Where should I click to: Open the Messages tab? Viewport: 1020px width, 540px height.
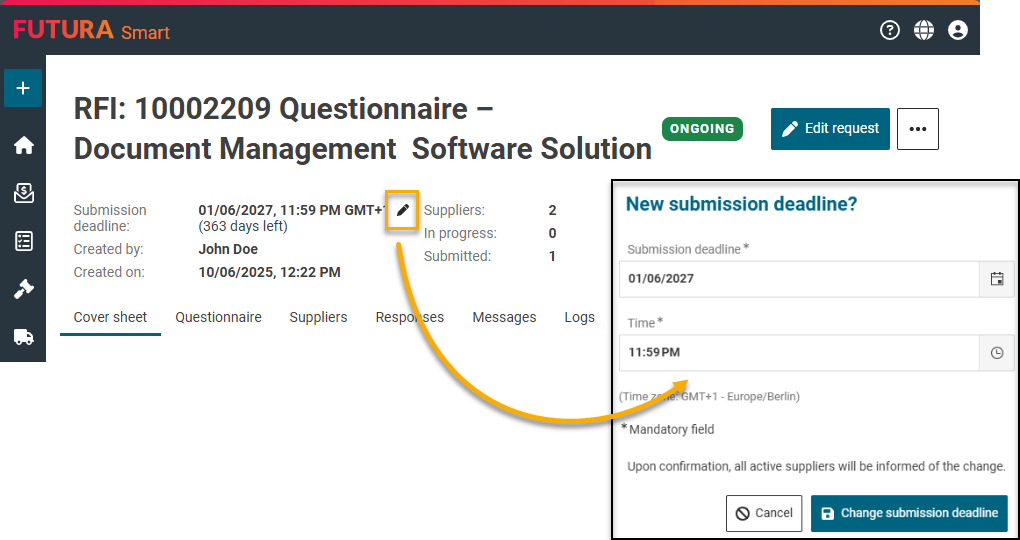504,317
